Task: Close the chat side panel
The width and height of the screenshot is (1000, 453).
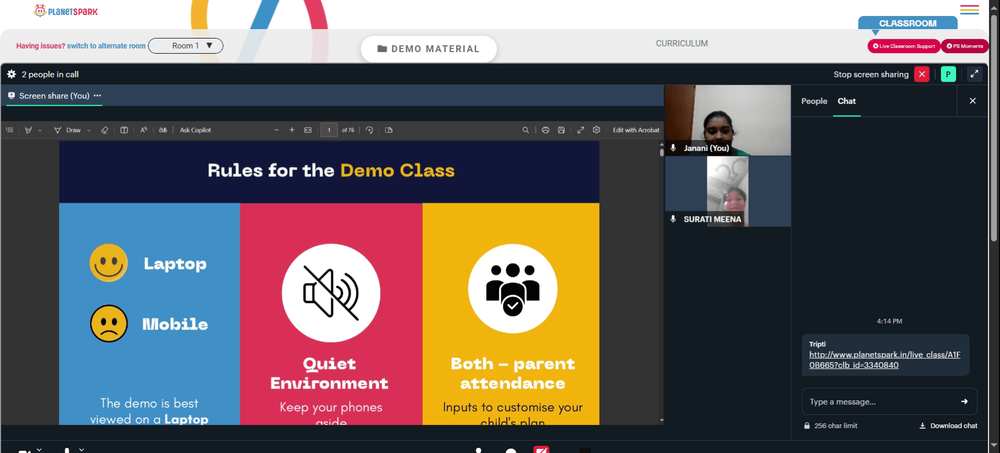Action: point(973,101)
